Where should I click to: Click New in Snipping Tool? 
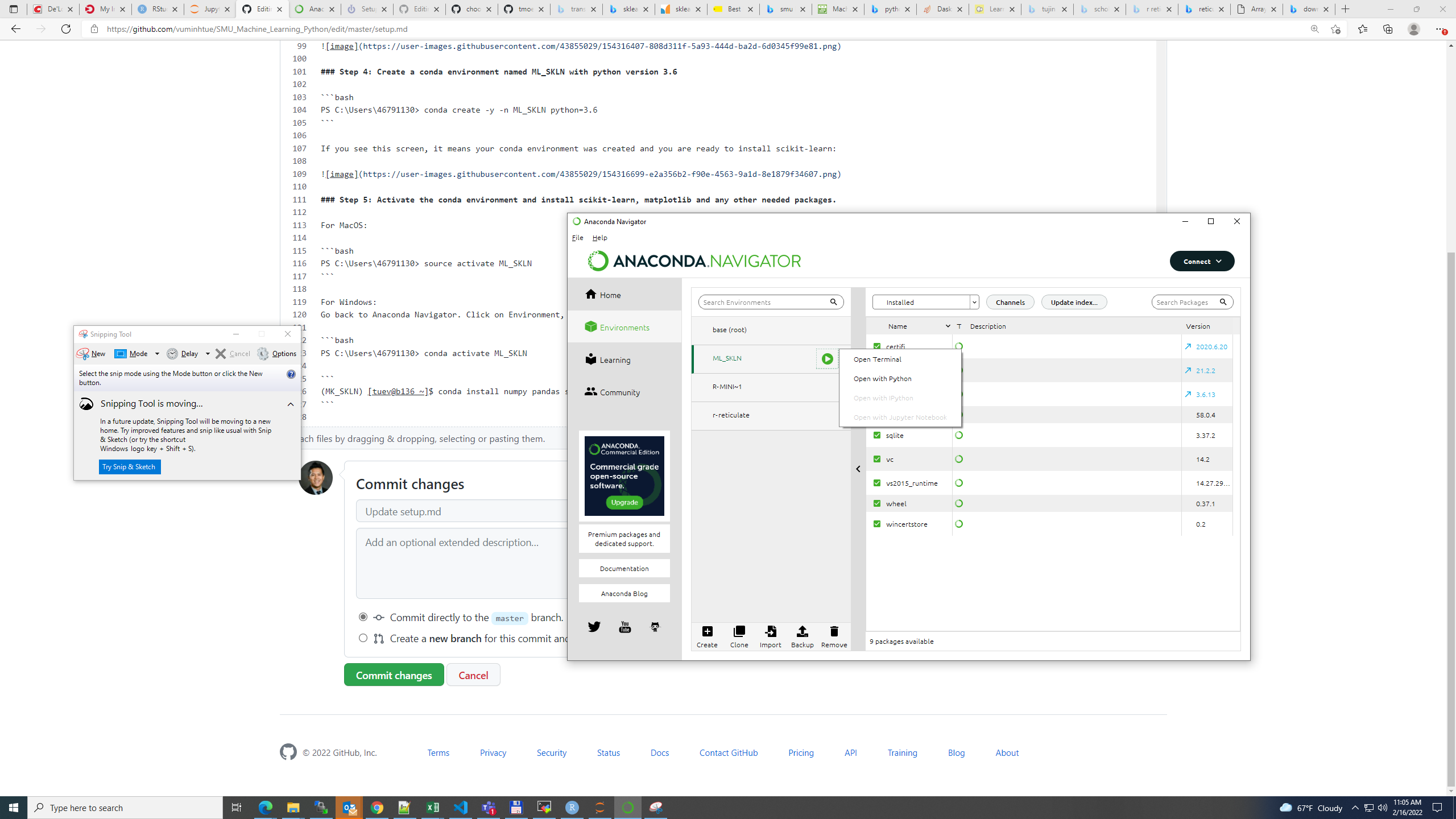(x=92, y=354)
